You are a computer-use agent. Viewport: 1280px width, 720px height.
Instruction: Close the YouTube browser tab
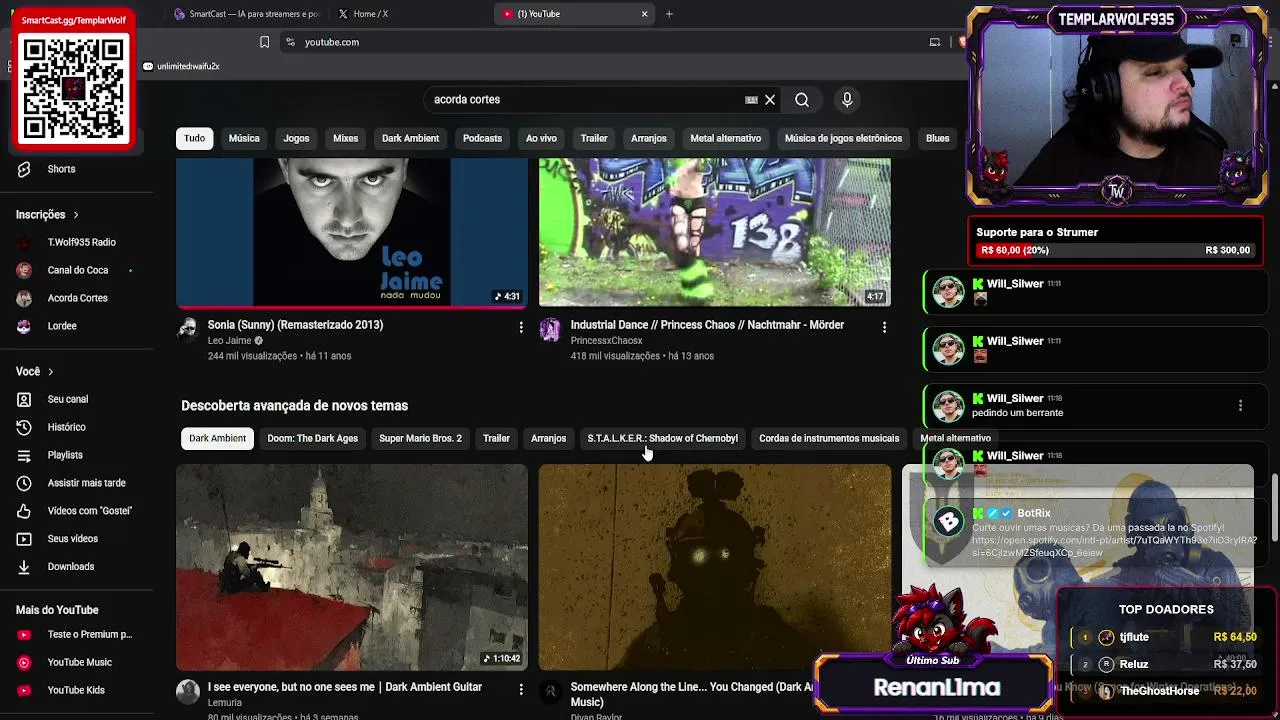tap(645, 14)
